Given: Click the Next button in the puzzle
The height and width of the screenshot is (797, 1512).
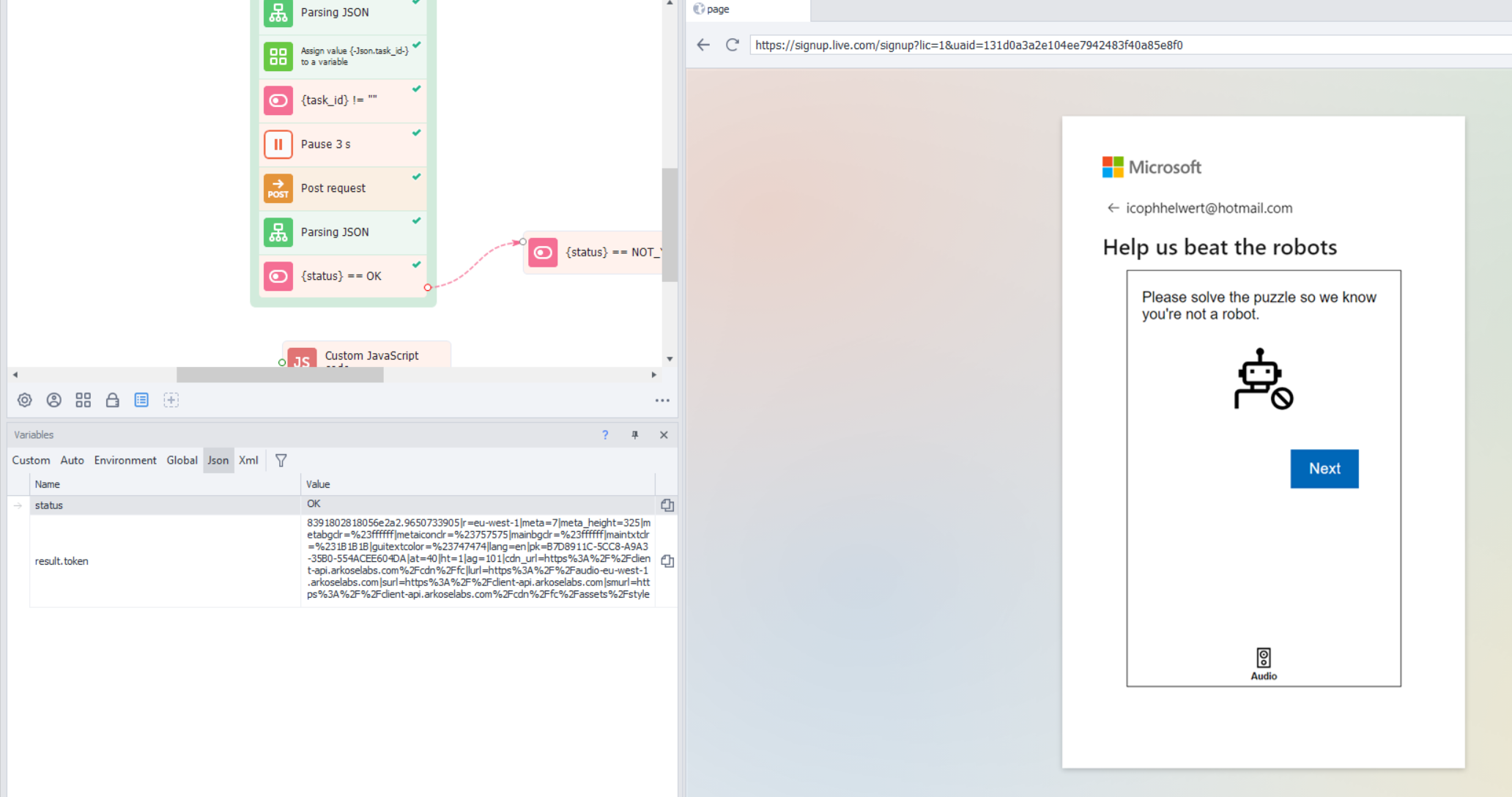Looking at the screenshot, I should (1324, 469).
